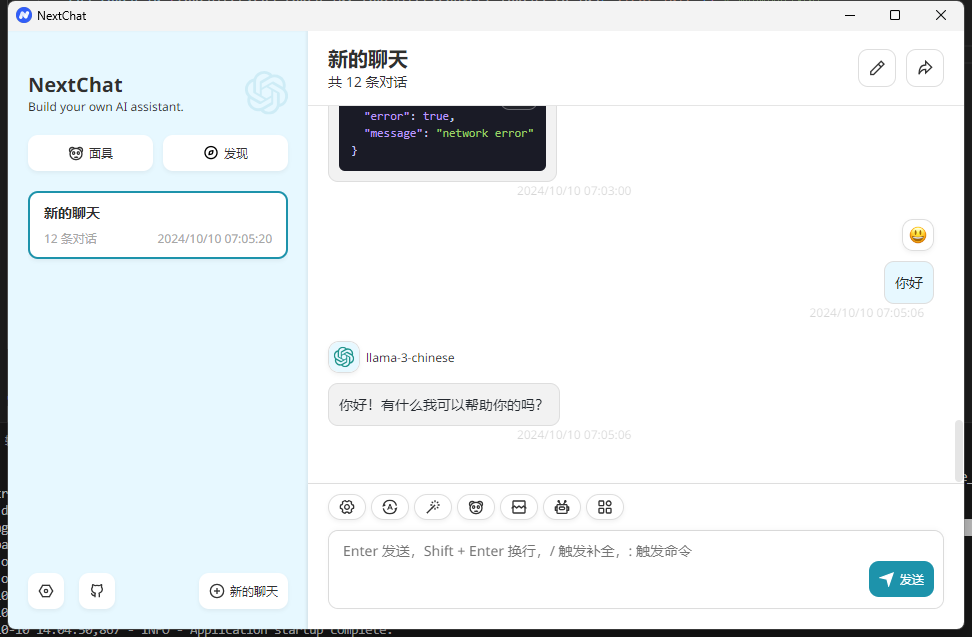
Task: Open chat settings gear icon above input
Action: (347, 507)
